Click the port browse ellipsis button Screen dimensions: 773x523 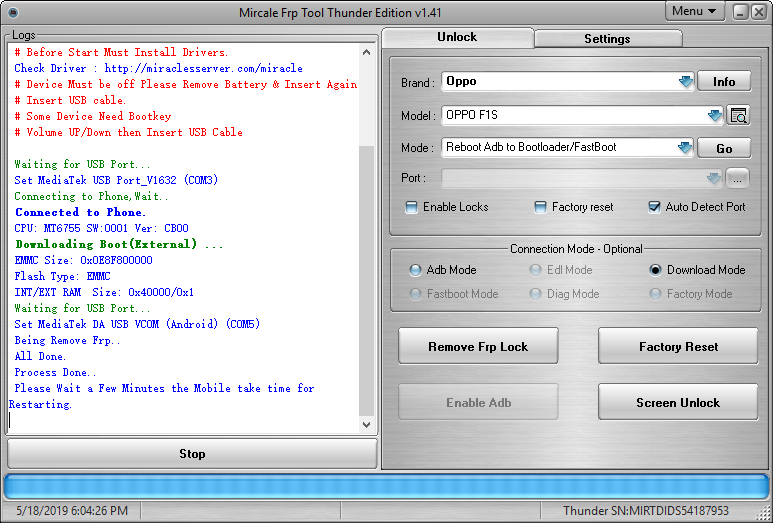tap(738, 179)
